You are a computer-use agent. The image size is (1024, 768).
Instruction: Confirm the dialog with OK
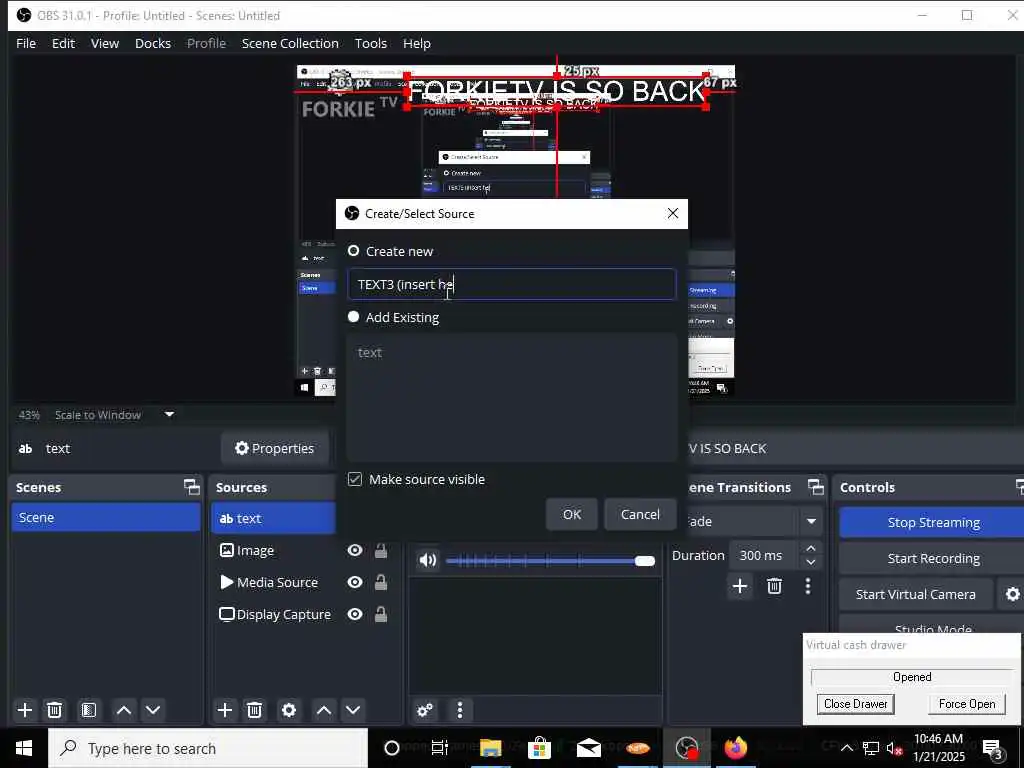pos(571,514)
